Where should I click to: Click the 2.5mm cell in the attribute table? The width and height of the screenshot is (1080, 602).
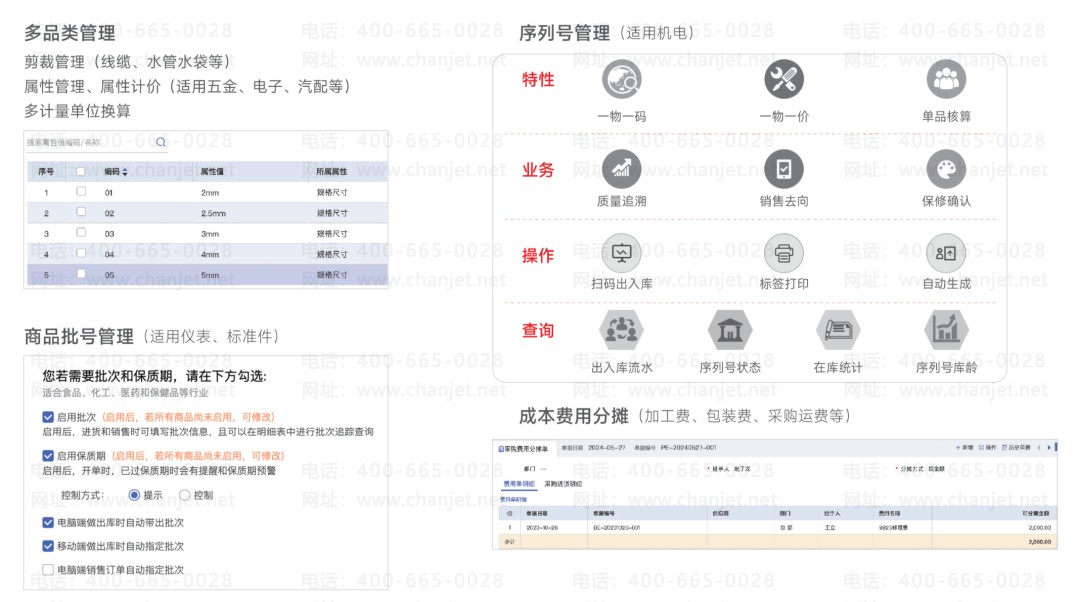pyautogui.click(x=213, y=213)
